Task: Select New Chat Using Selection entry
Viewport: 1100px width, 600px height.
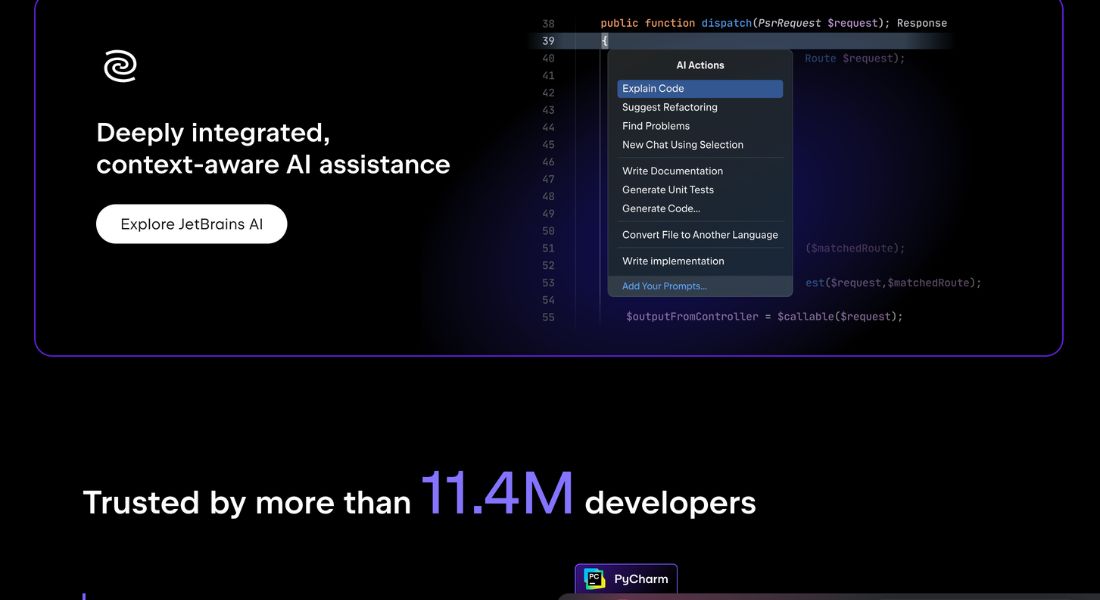Action: (x=683, y=145)
